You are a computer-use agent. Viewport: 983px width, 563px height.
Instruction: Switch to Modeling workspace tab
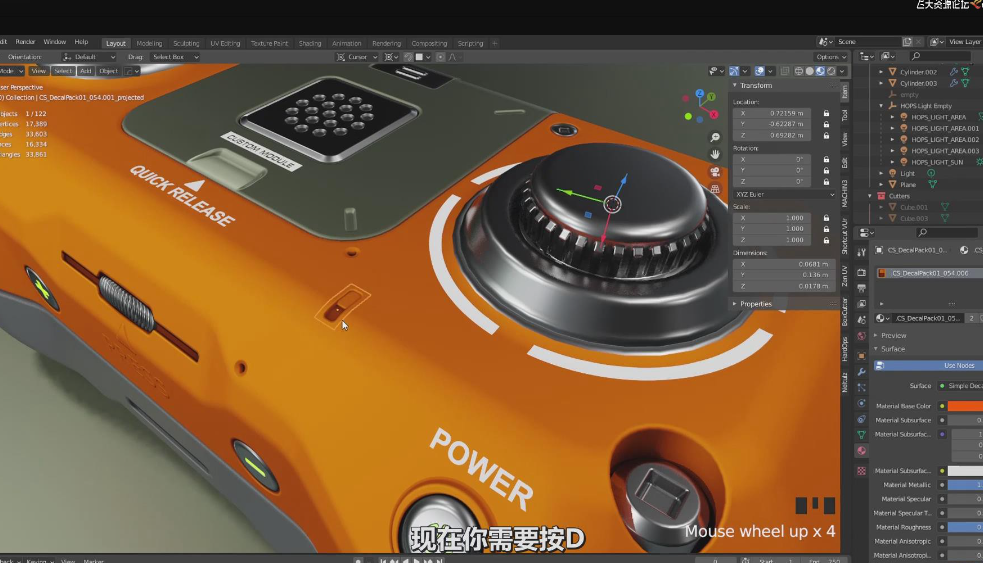149,43
